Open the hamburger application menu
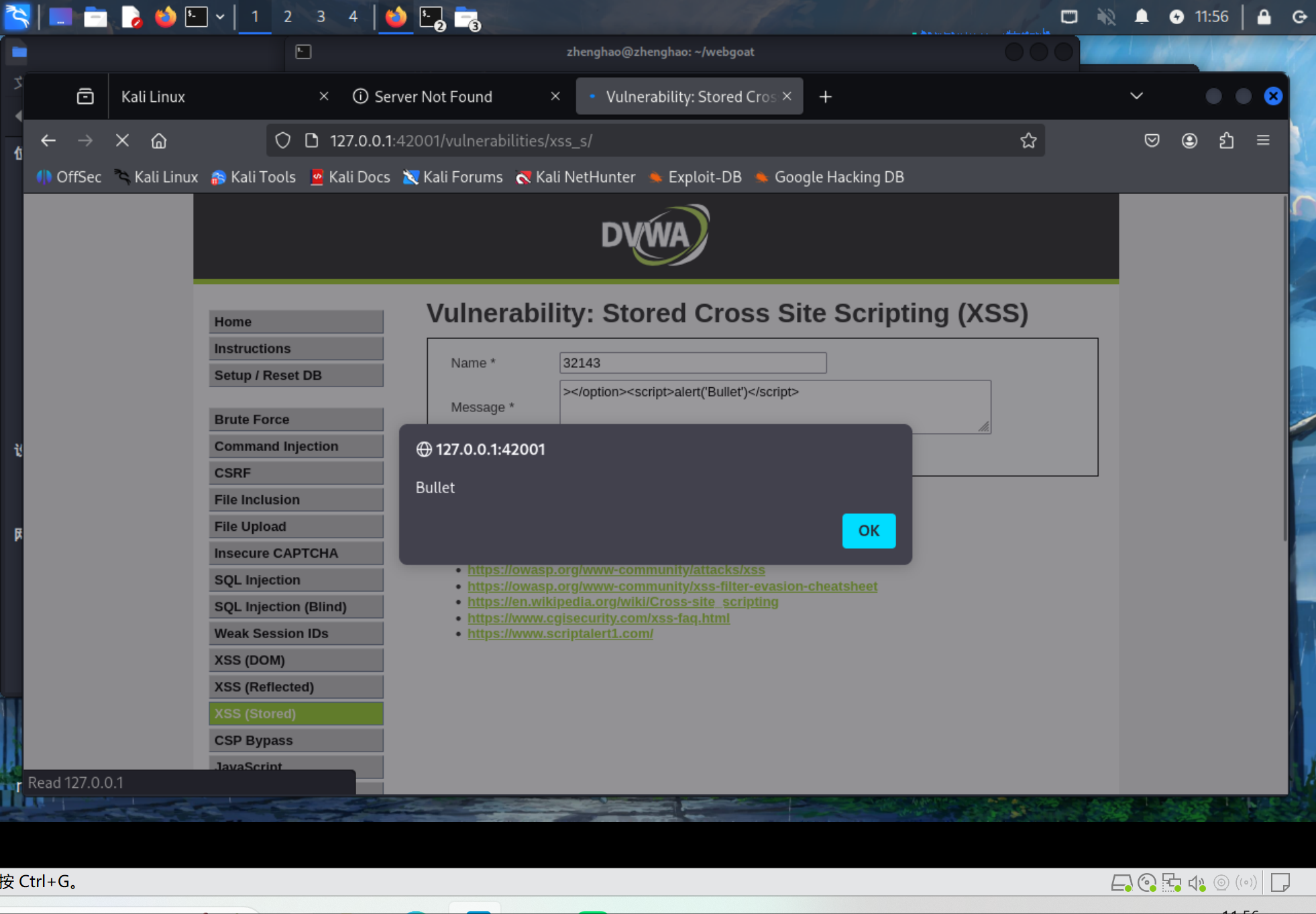 tap(1263, 141)
